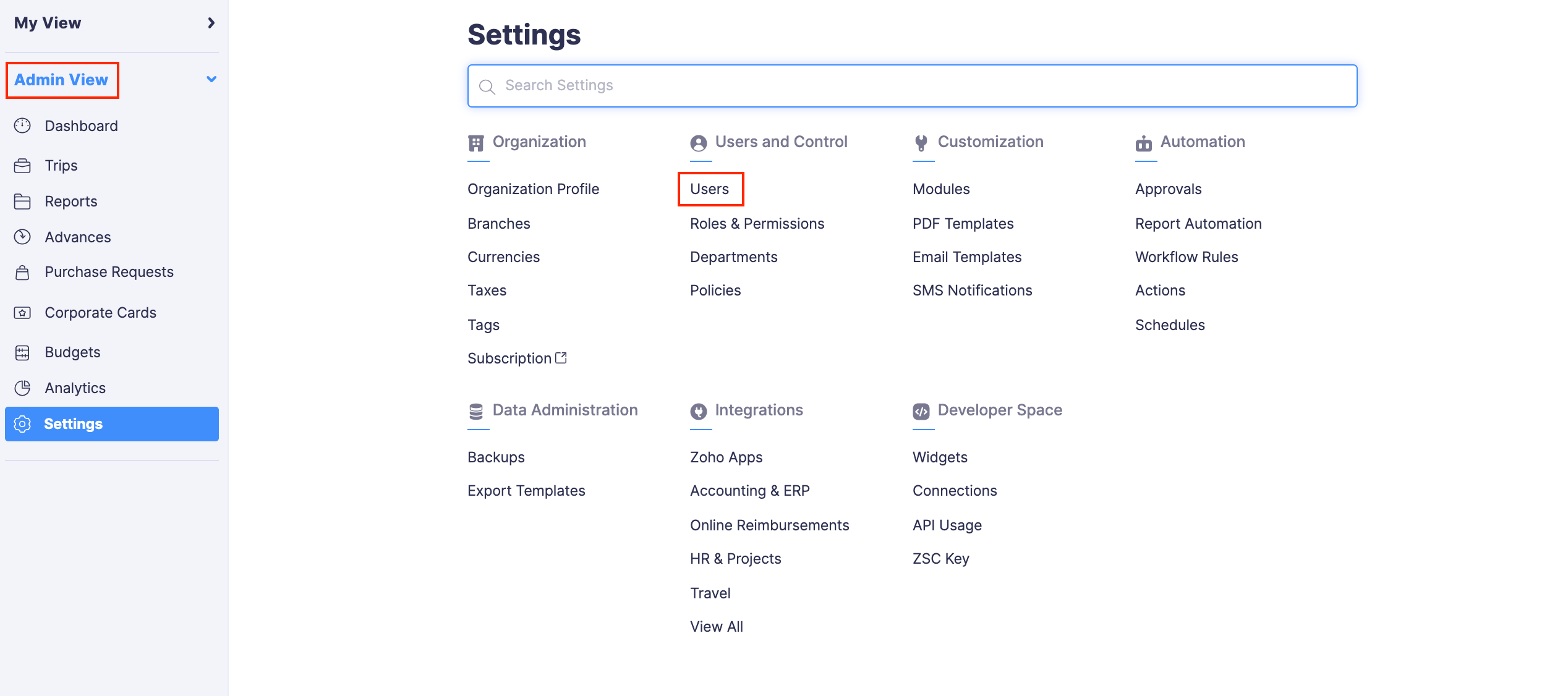1568x696 pixels.
Task: Click the Trips briefcase icon
Action: pyautogui.click(x=22, y=166)
